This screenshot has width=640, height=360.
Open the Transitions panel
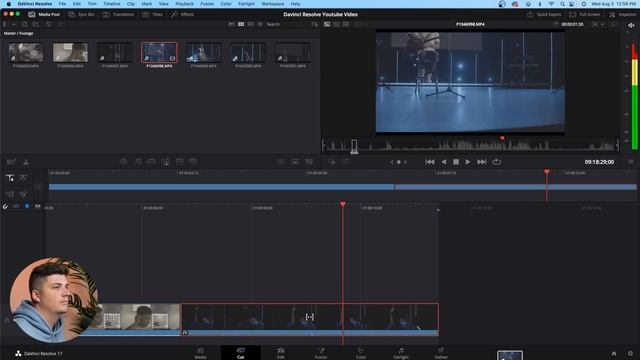(x=118, y=14)
